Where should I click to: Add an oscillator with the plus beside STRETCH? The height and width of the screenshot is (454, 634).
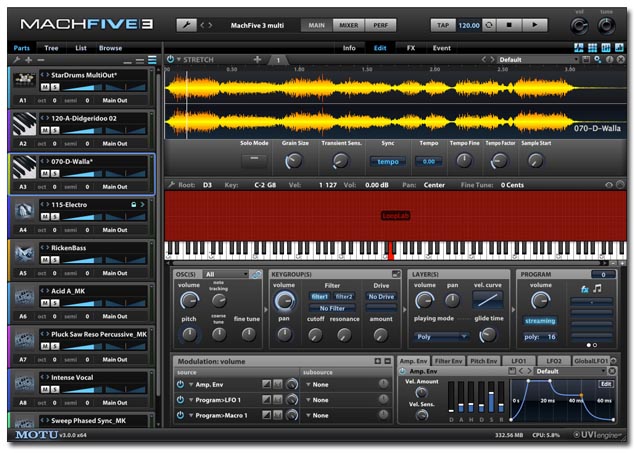click(x=257, y=59)
